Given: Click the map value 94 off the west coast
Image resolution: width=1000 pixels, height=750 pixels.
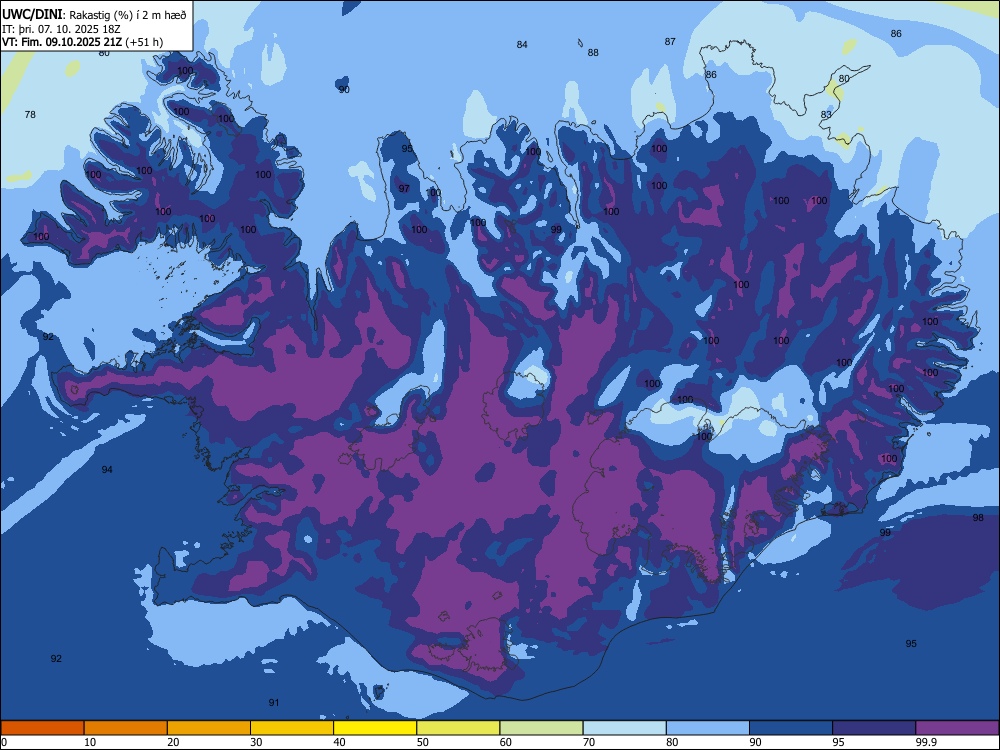Looking at the screenshot, I should (107, 470).
